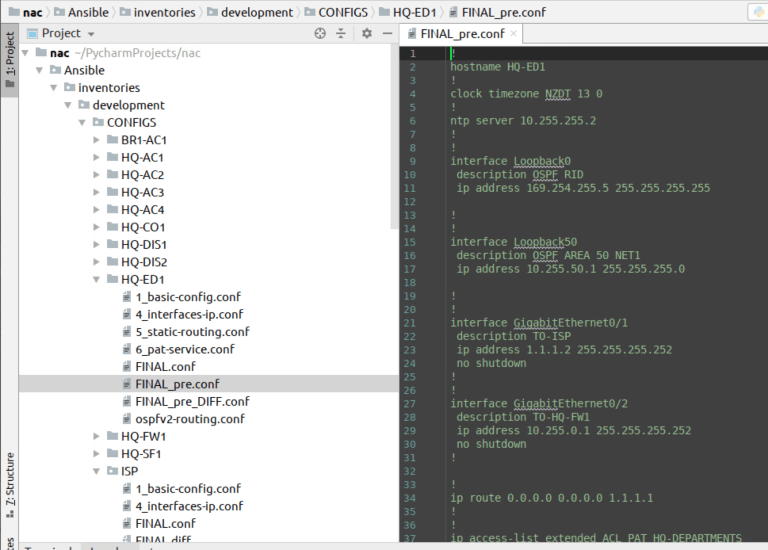Expand the HQ-SF1 folder arrow
The height and width of the screenshot is (550, 768).
(96, 454)
